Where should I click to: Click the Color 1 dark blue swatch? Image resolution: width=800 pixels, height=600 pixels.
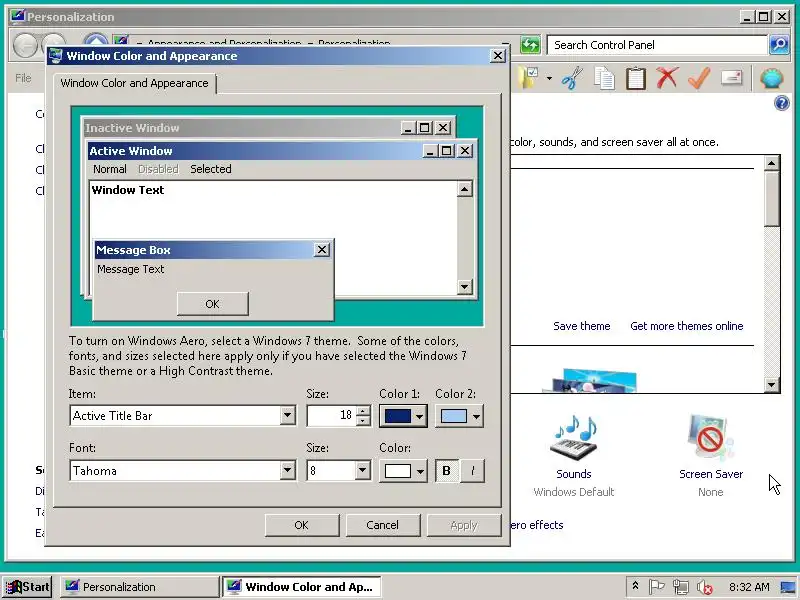point(397,416)
